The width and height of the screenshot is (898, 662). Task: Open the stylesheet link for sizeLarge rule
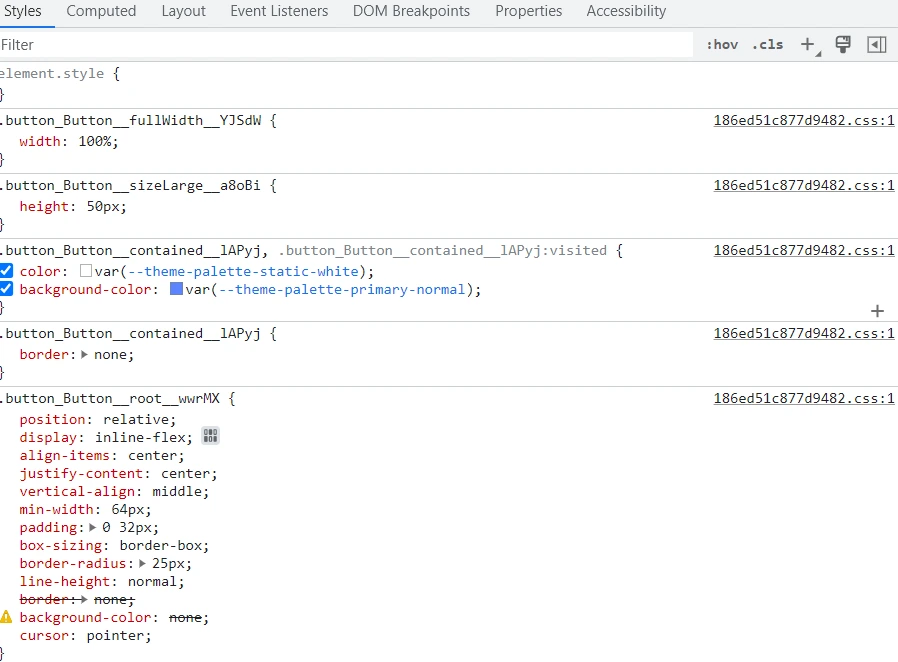[x=804, y=186]
